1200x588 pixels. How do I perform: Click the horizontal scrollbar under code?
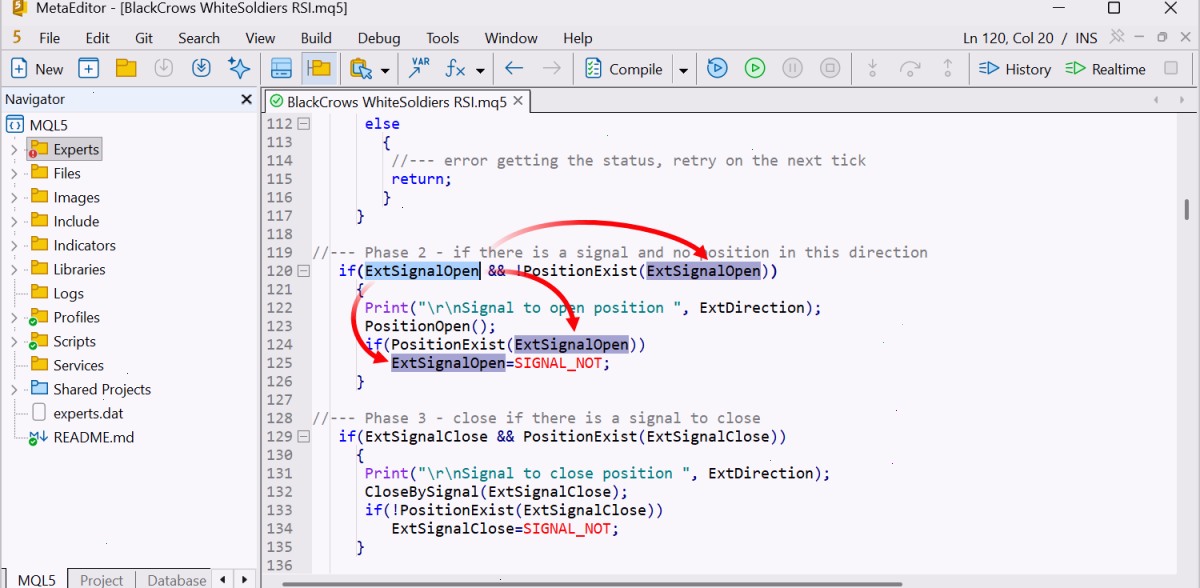coord(592,583)
